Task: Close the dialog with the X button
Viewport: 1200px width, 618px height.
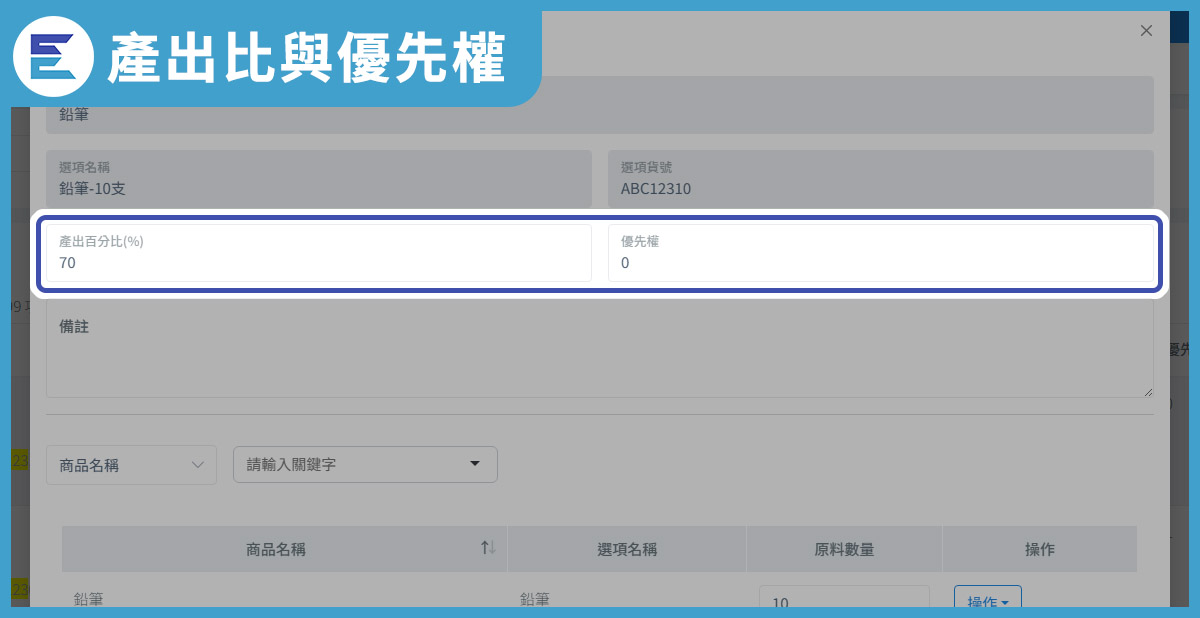Action: [x=1146, y=31]
